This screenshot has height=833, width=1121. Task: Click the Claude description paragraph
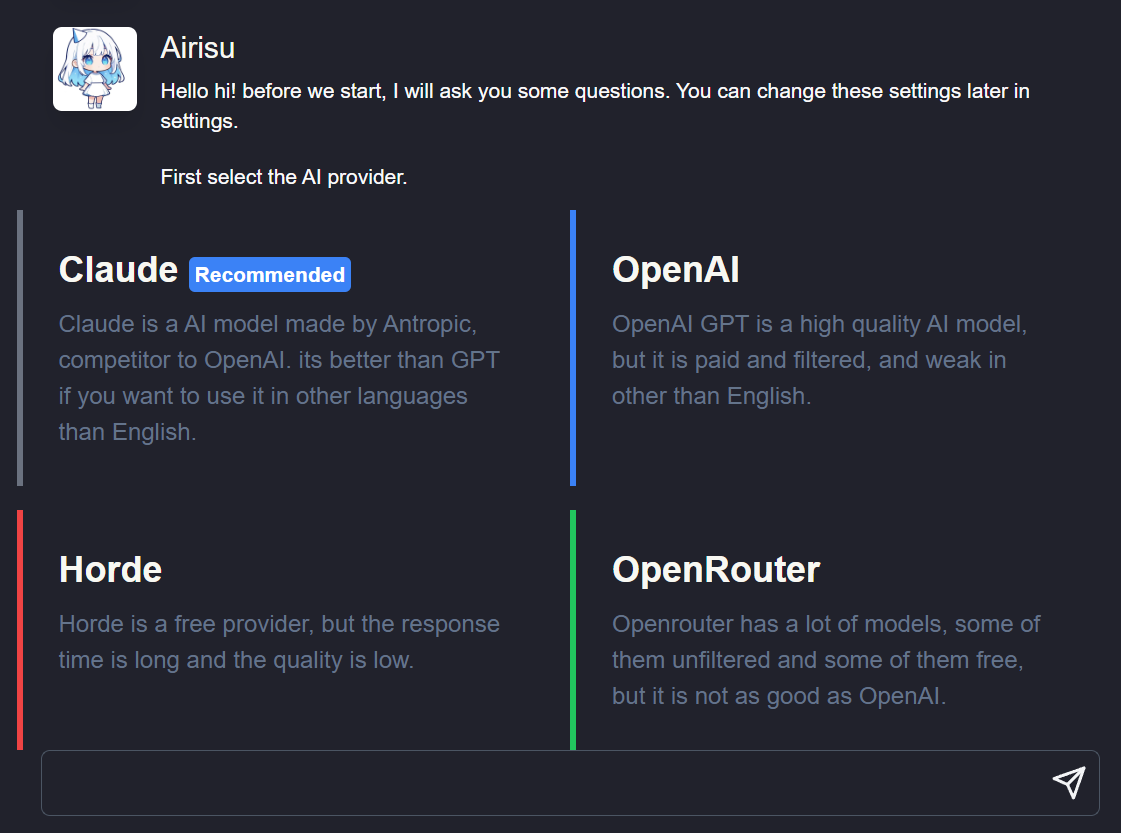(x=279, y=378)
